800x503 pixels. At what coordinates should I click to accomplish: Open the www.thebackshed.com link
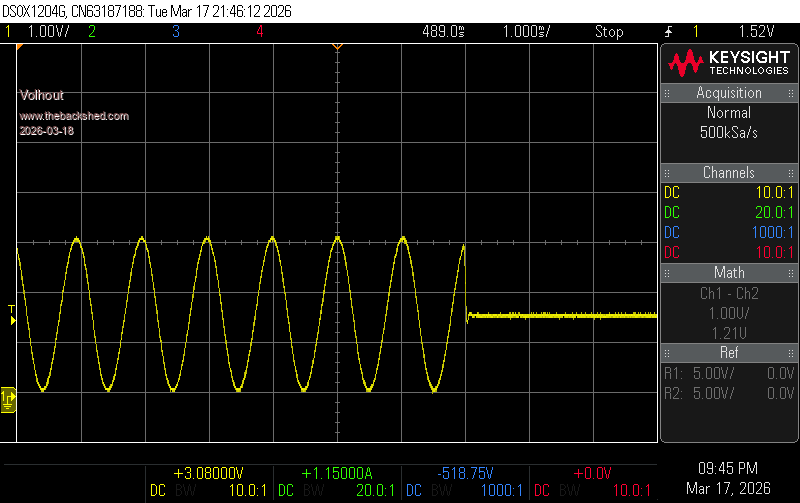click(x=74, y=116)
